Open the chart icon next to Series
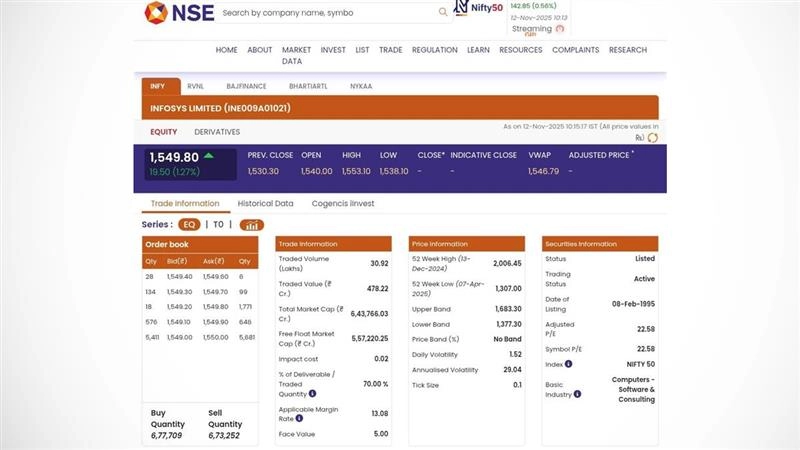Screen dimensions: 800x450 251,225
